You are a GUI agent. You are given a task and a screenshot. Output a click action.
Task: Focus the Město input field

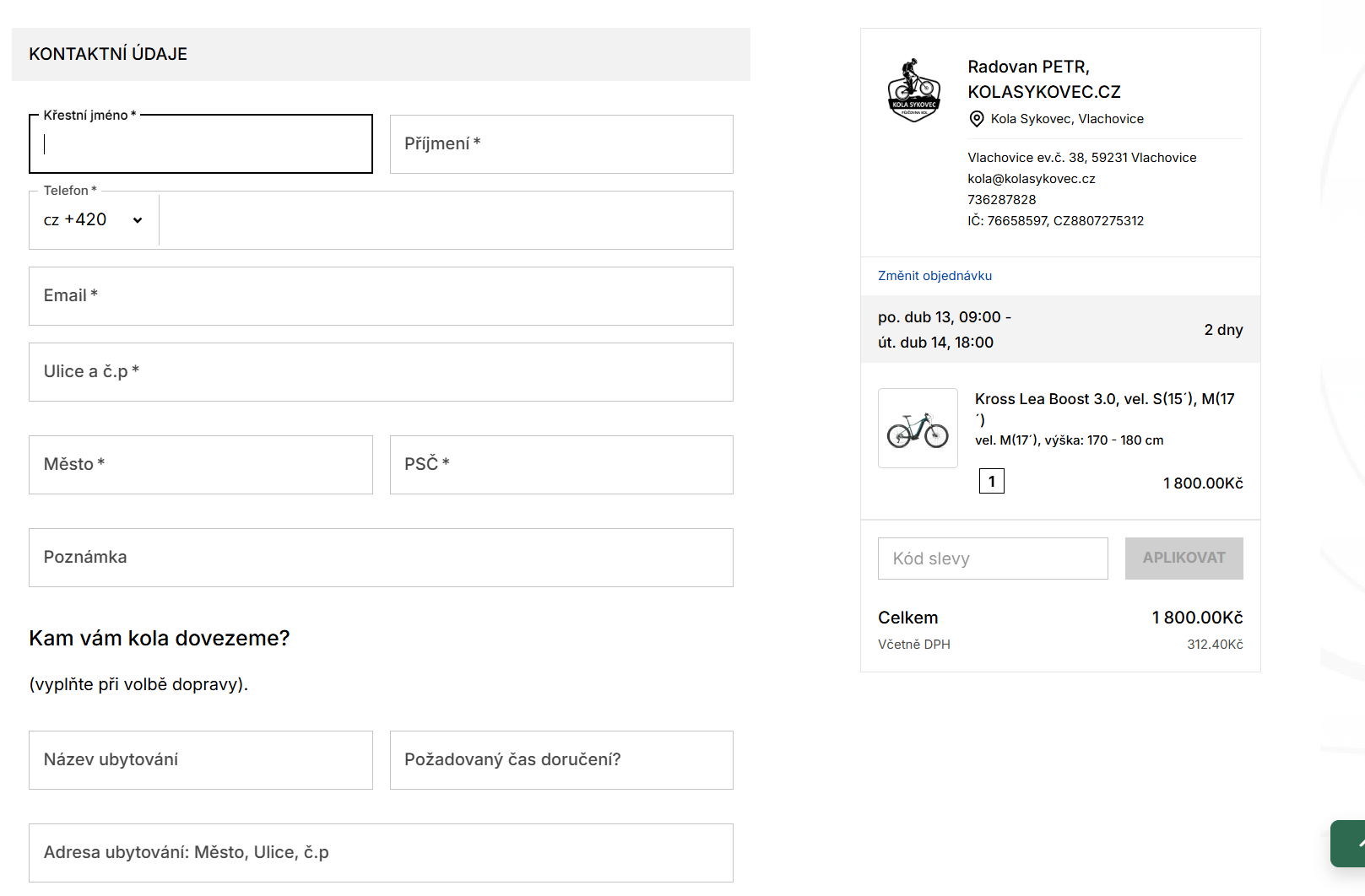pyautogui.click(x=201, y=465)
